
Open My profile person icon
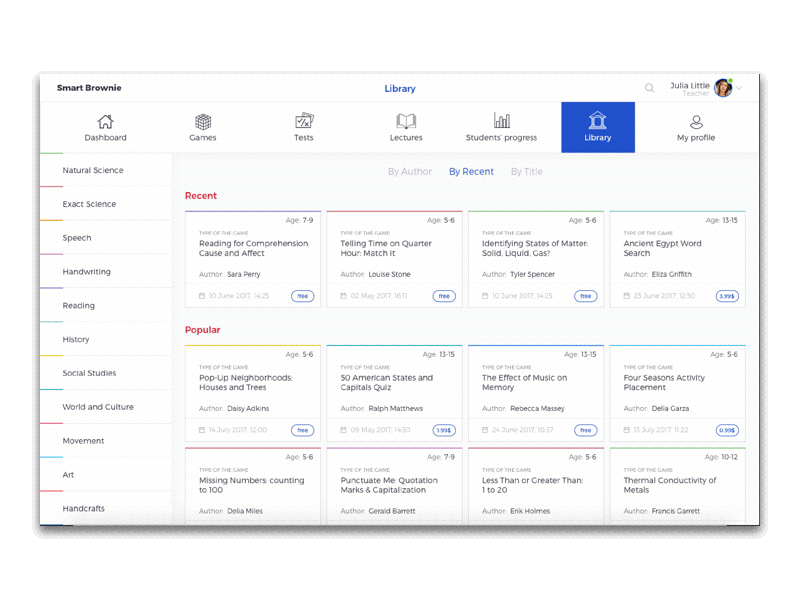pos(695,120)
